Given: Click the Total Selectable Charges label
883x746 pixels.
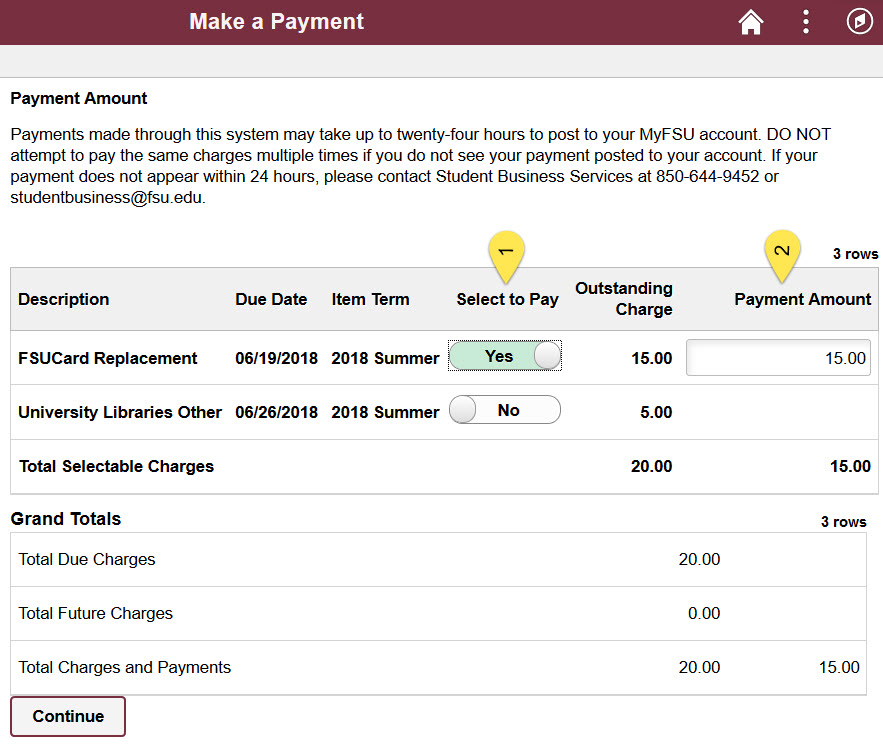Looking at the screenshot, I should coord(117,466).
